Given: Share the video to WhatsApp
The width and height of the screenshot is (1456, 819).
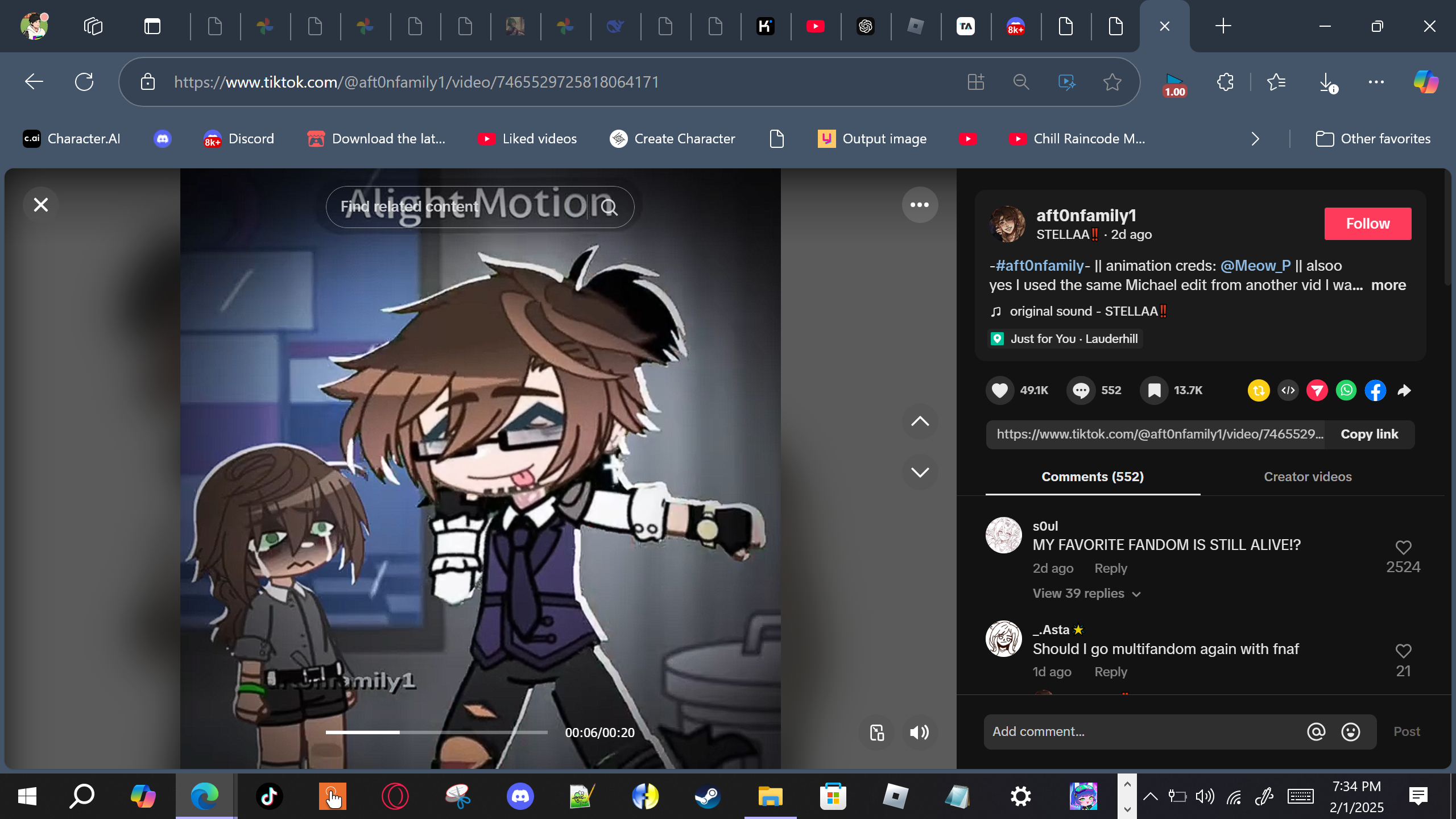Looking at the screenshot, I should tap(1346, 390).
